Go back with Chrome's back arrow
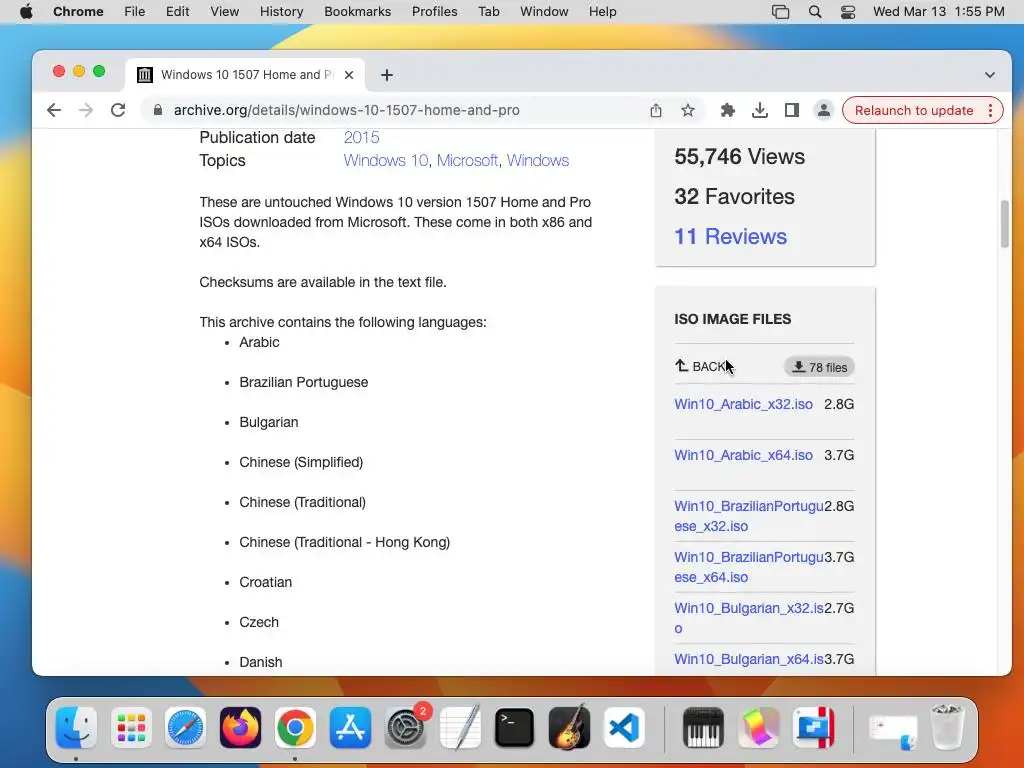The image size is (1024, 768). coord(54,110)
